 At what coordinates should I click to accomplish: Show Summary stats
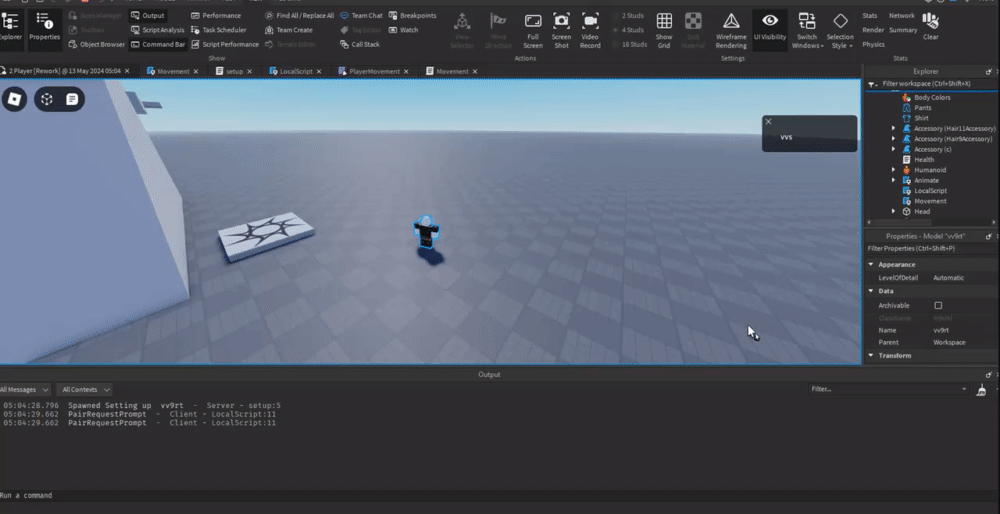903,30
